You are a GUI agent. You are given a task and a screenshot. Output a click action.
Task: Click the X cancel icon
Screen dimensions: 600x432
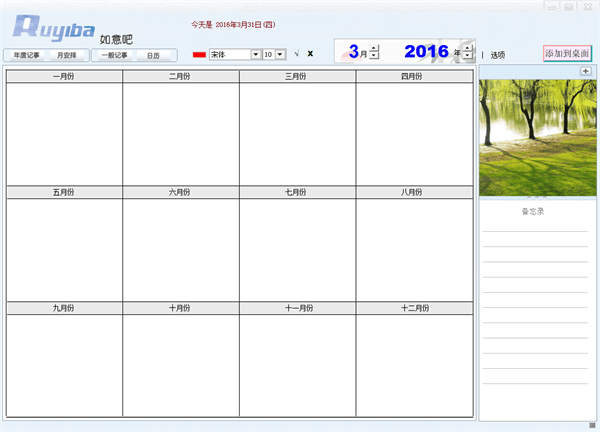click(x=310, y=54)
